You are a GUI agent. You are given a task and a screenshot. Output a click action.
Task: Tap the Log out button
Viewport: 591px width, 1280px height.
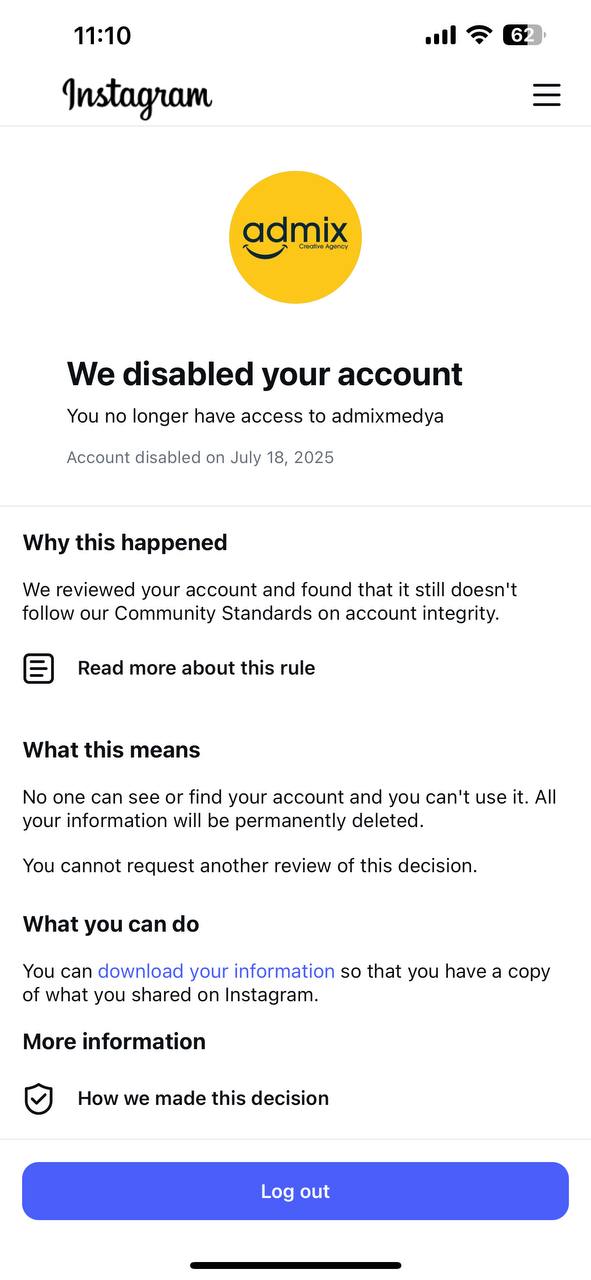pyautogui.click(x=295, y=1191)
